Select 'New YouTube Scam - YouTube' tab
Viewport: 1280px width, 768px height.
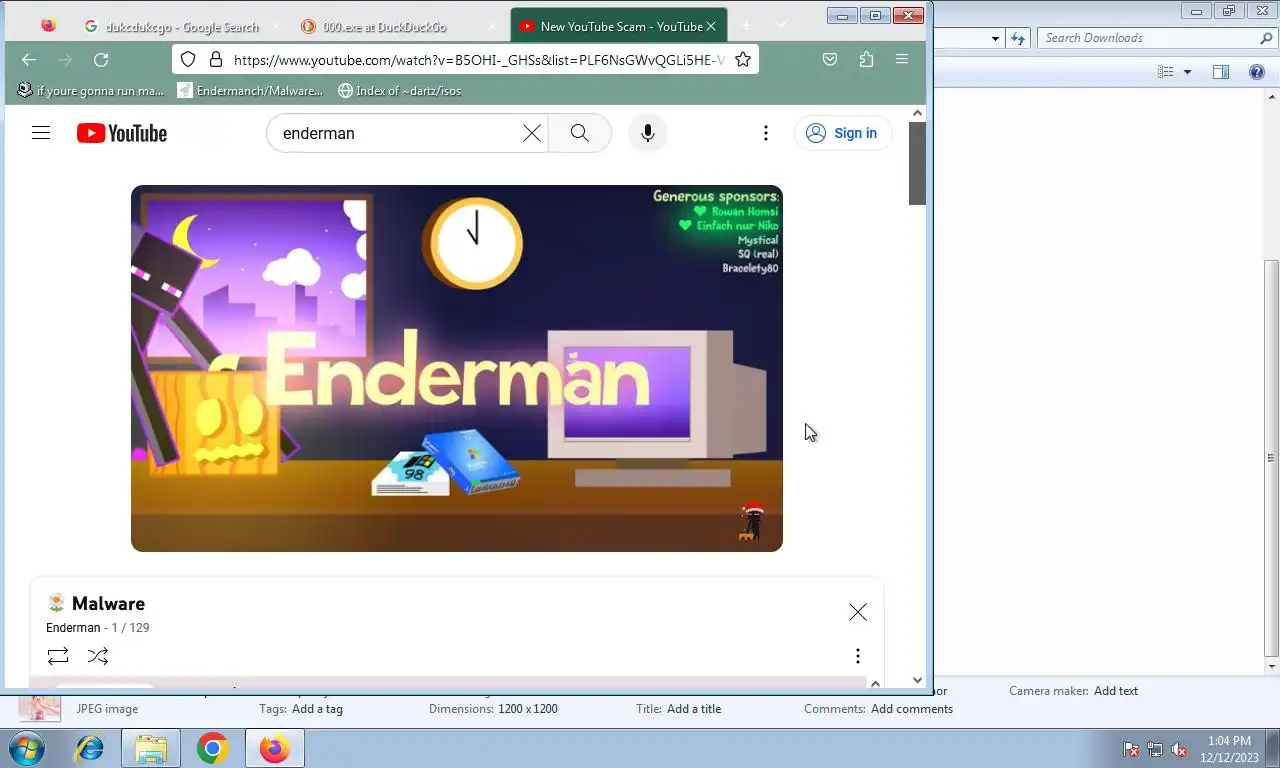[620, 26]
